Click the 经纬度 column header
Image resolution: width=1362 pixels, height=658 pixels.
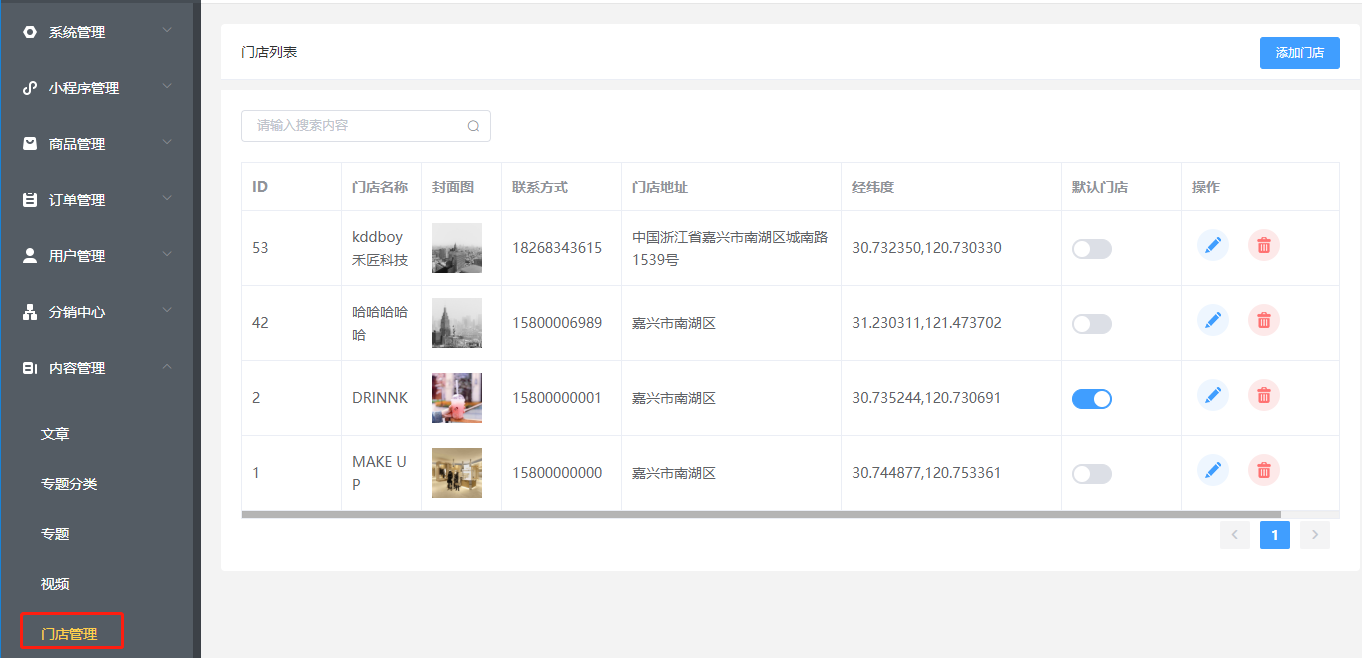pyautogui.click(x=873, y=187)
